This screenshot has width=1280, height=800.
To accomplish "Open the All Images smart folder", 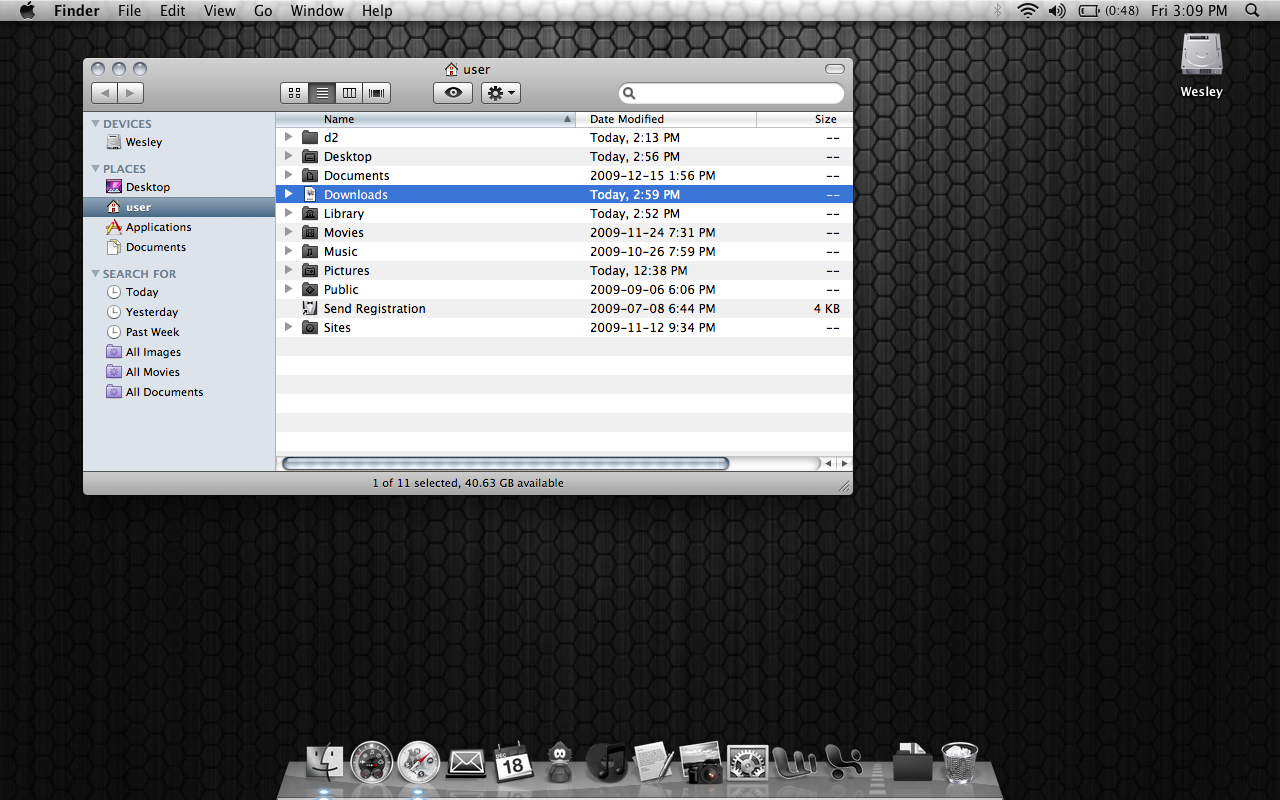I will pyautogui.click(x=179, y=352).
